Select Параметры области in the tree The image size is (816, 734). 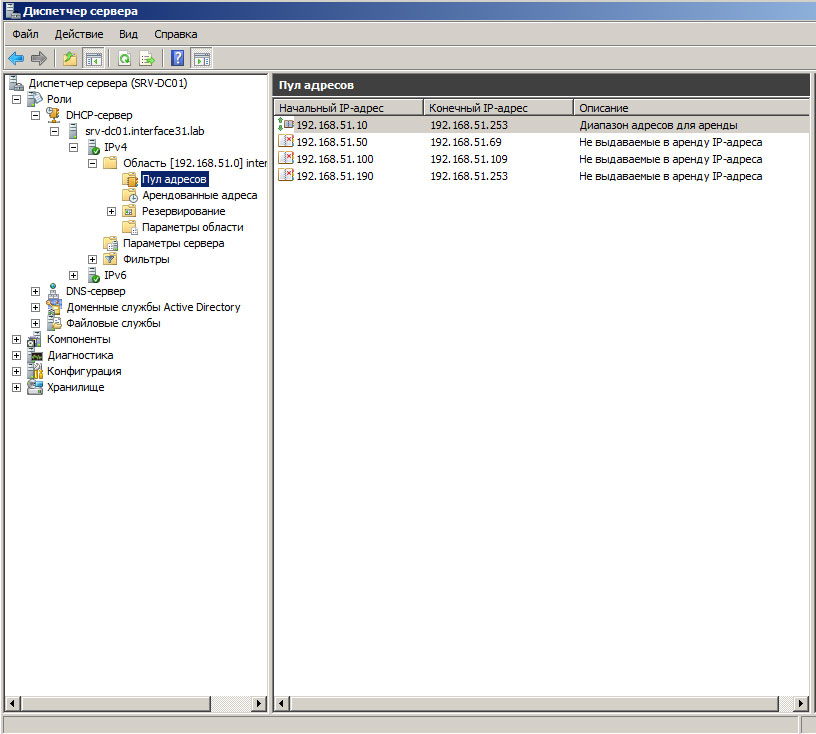tap(192, 227)
